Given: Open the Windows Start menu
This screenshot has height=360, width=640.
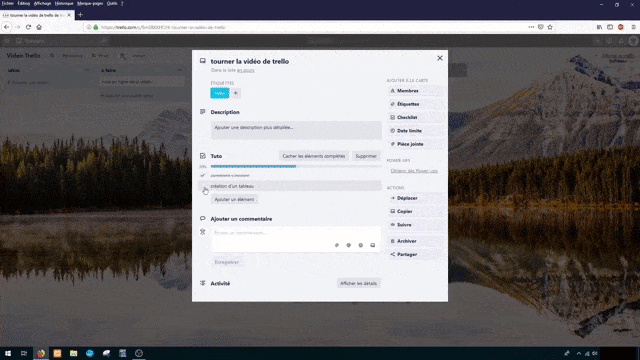Looking at the screenshot, I should coord(8,353).
